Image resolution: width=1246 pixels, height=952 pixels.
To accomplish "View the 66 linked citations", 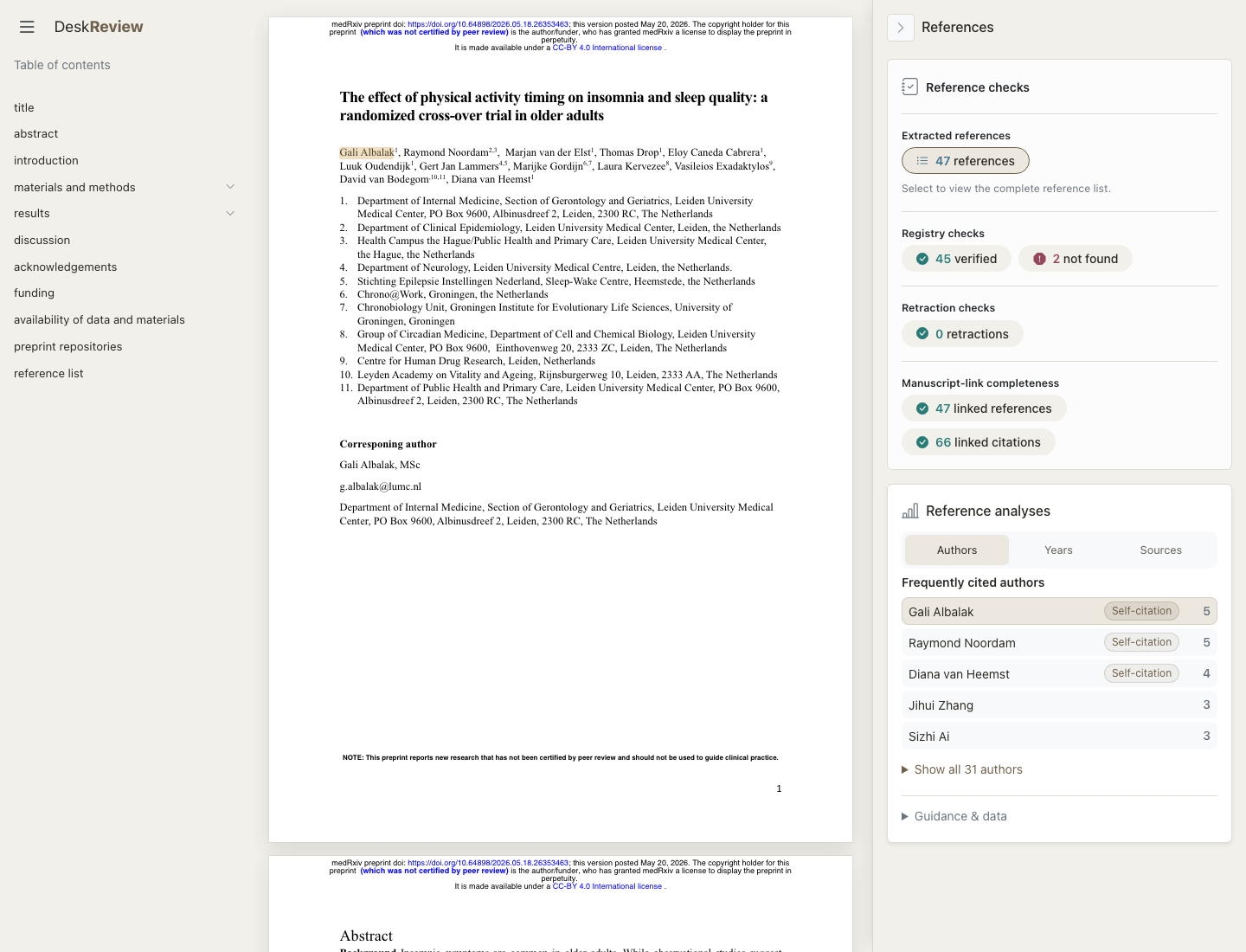I will pyautogui.click(x=979, y=442).
